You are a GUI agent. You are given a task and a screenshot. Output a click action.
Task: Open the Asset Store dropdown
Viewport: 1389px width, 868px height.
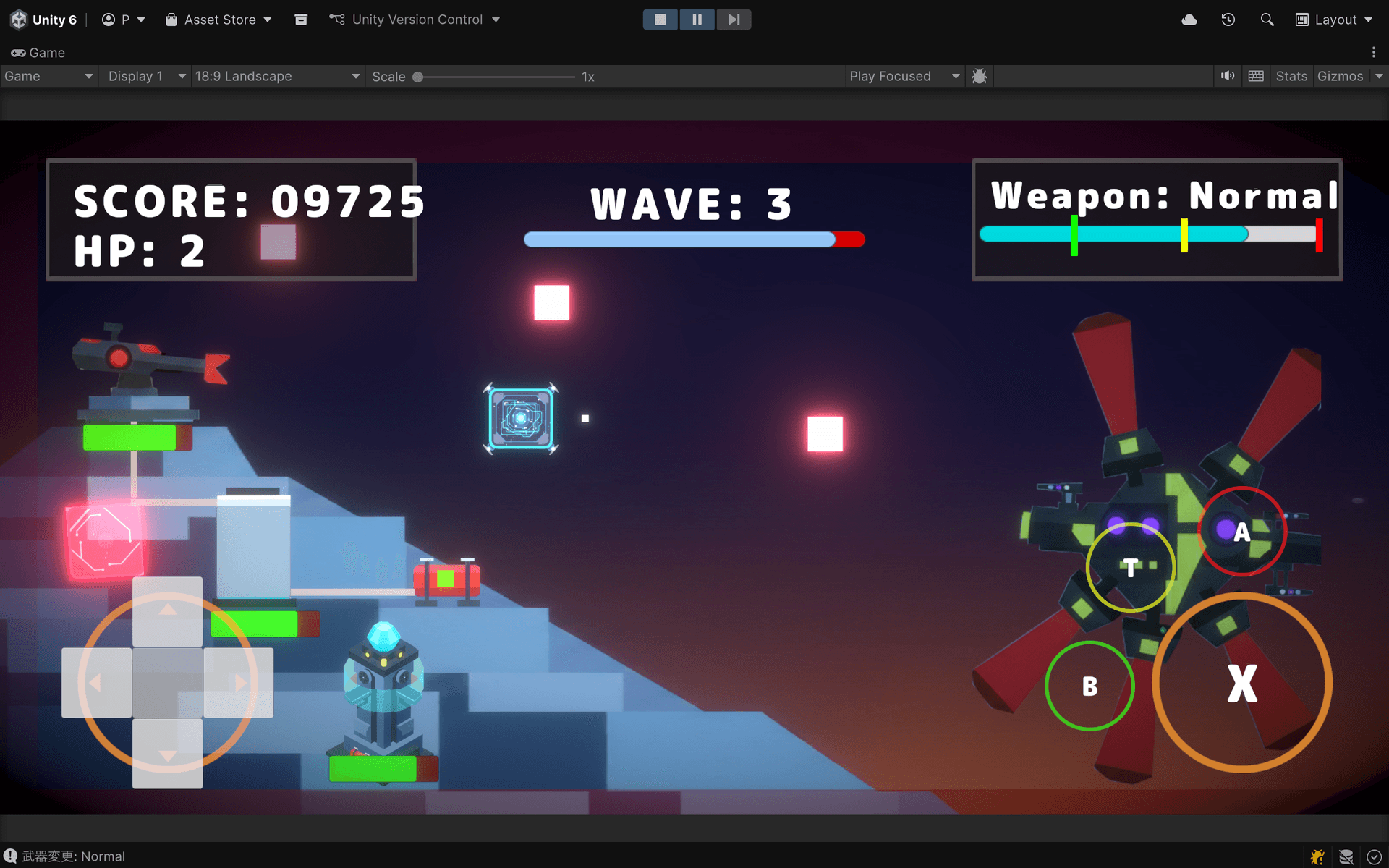click(x=218, y=20)
